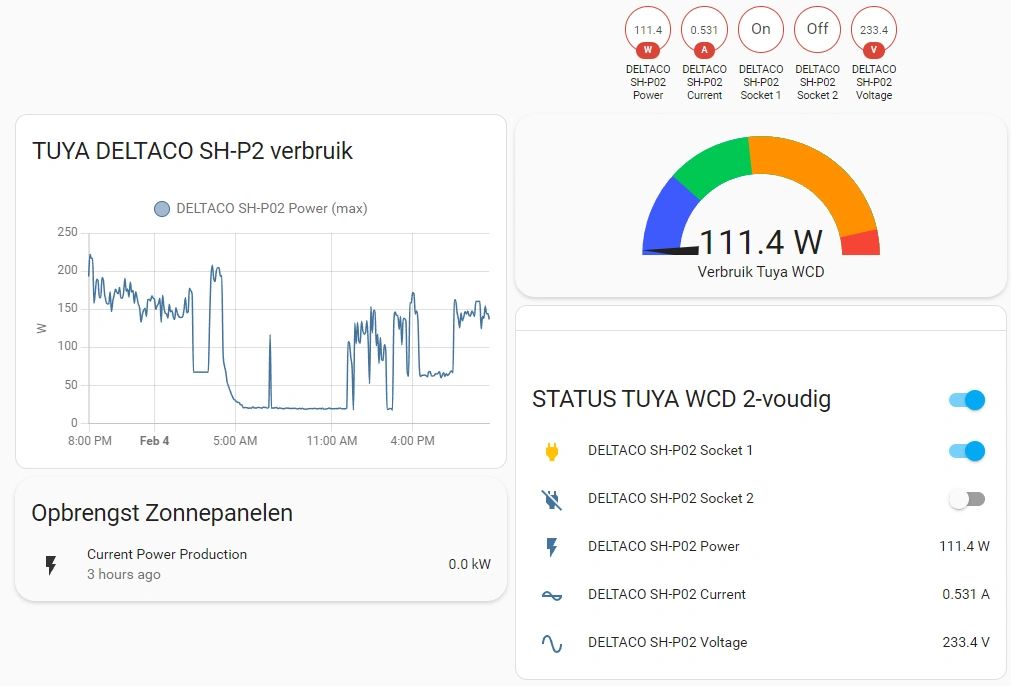Turn off the STATUS TUYA WCD 2-voudig header toggle
The width and height of the screenshot is (1011, 686).
click(967, 400)
